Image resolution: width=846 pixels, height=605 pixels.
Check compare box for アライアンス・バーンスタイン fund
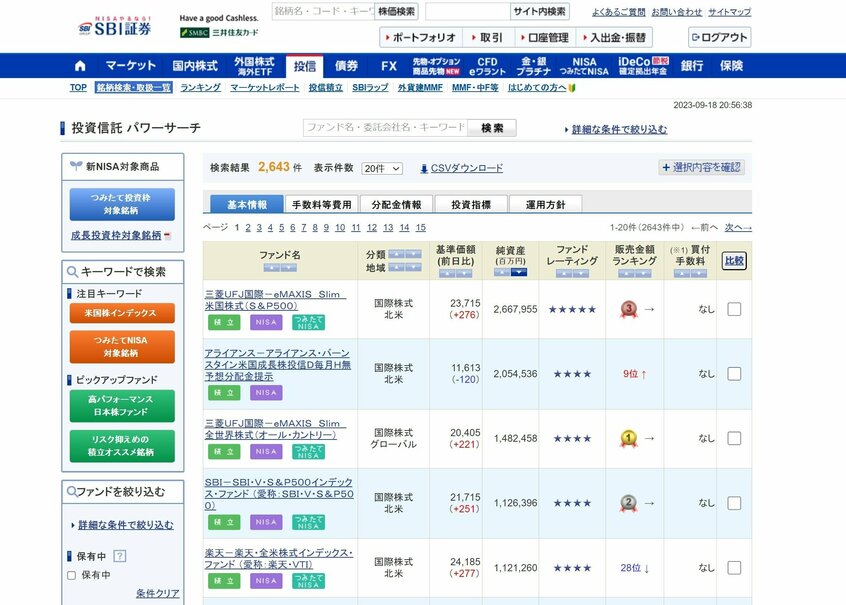(x=734, y=373)
